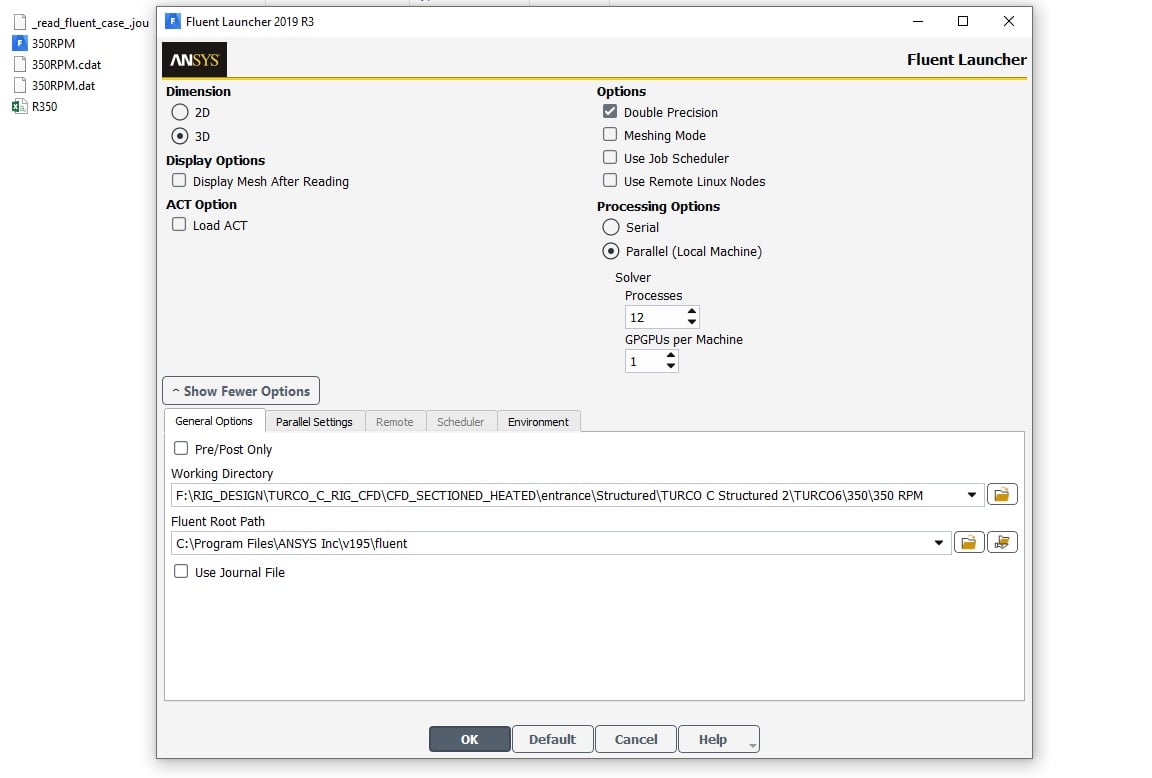Switch to the Parallel Settings tab
This screenshot has height=778, width=1152.
[314, 422]
